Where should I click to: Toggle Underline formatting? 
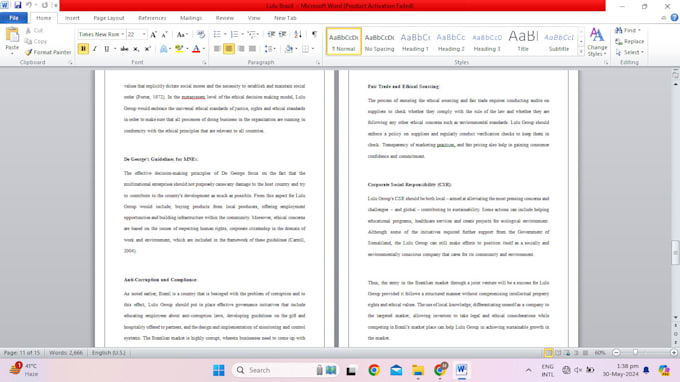pyautogui.click(x=107, y=49)
